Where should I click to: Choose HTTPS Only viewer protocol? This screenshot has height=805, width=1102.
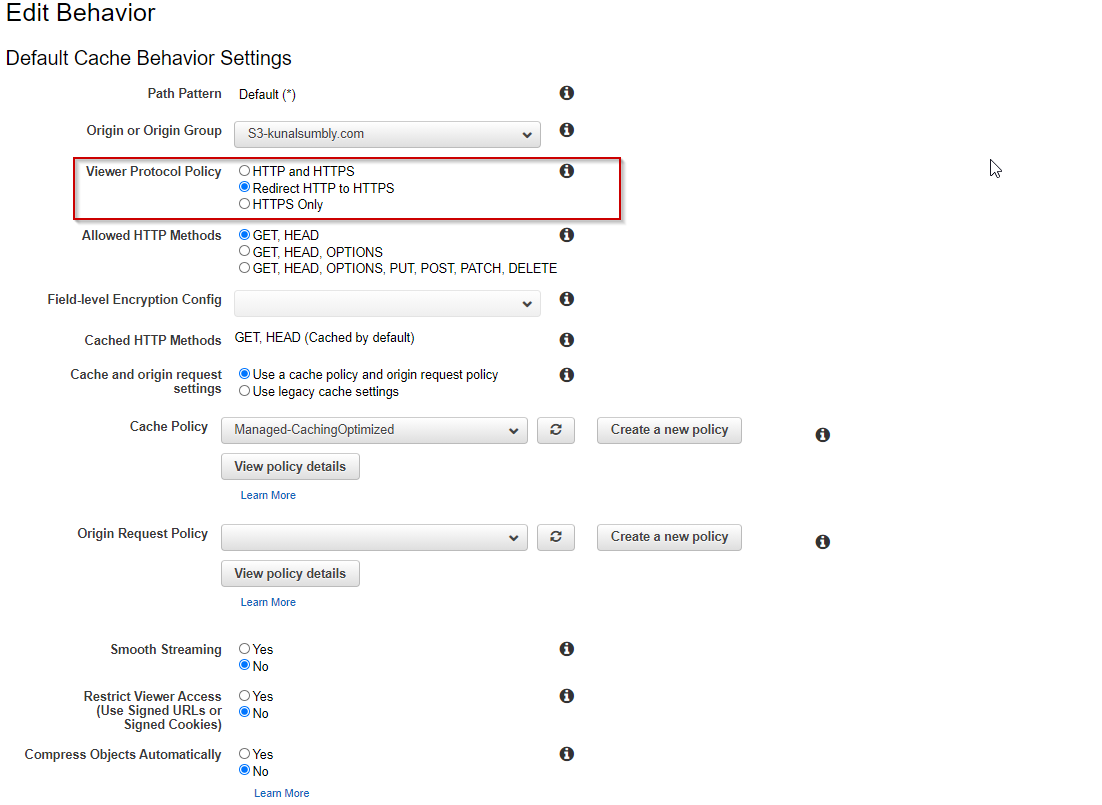click(243, 203)
